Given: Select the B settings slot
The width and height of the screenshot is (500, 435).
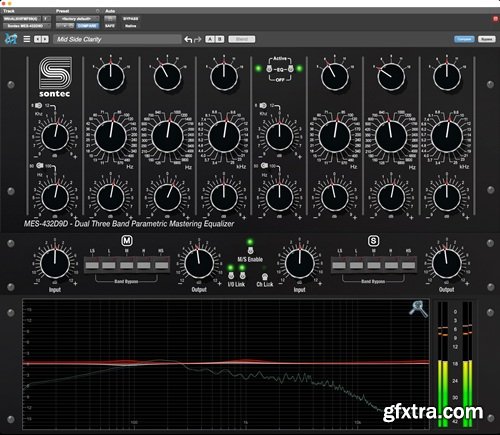Looking at the screenshot, I should pyautogui.click(x=219, y=39).
